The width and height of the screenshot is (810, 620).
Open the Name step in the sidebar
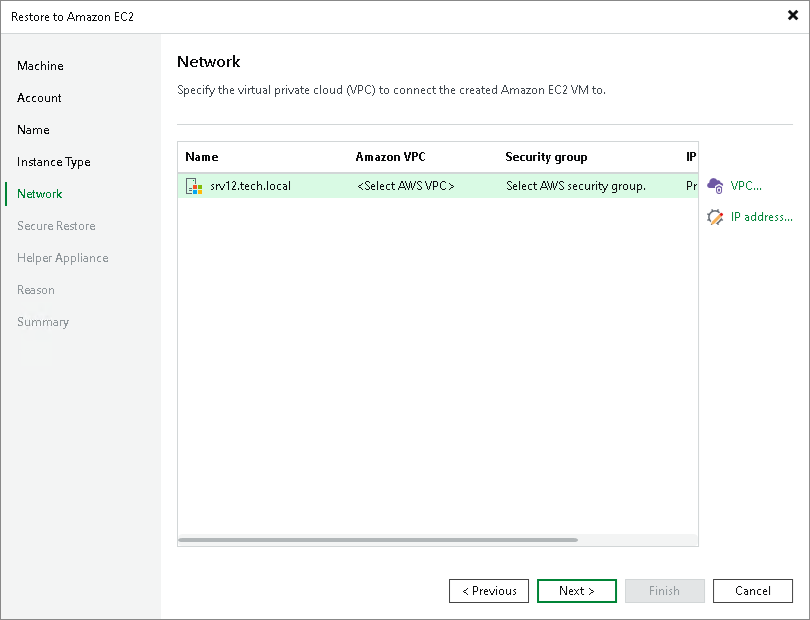33,130
